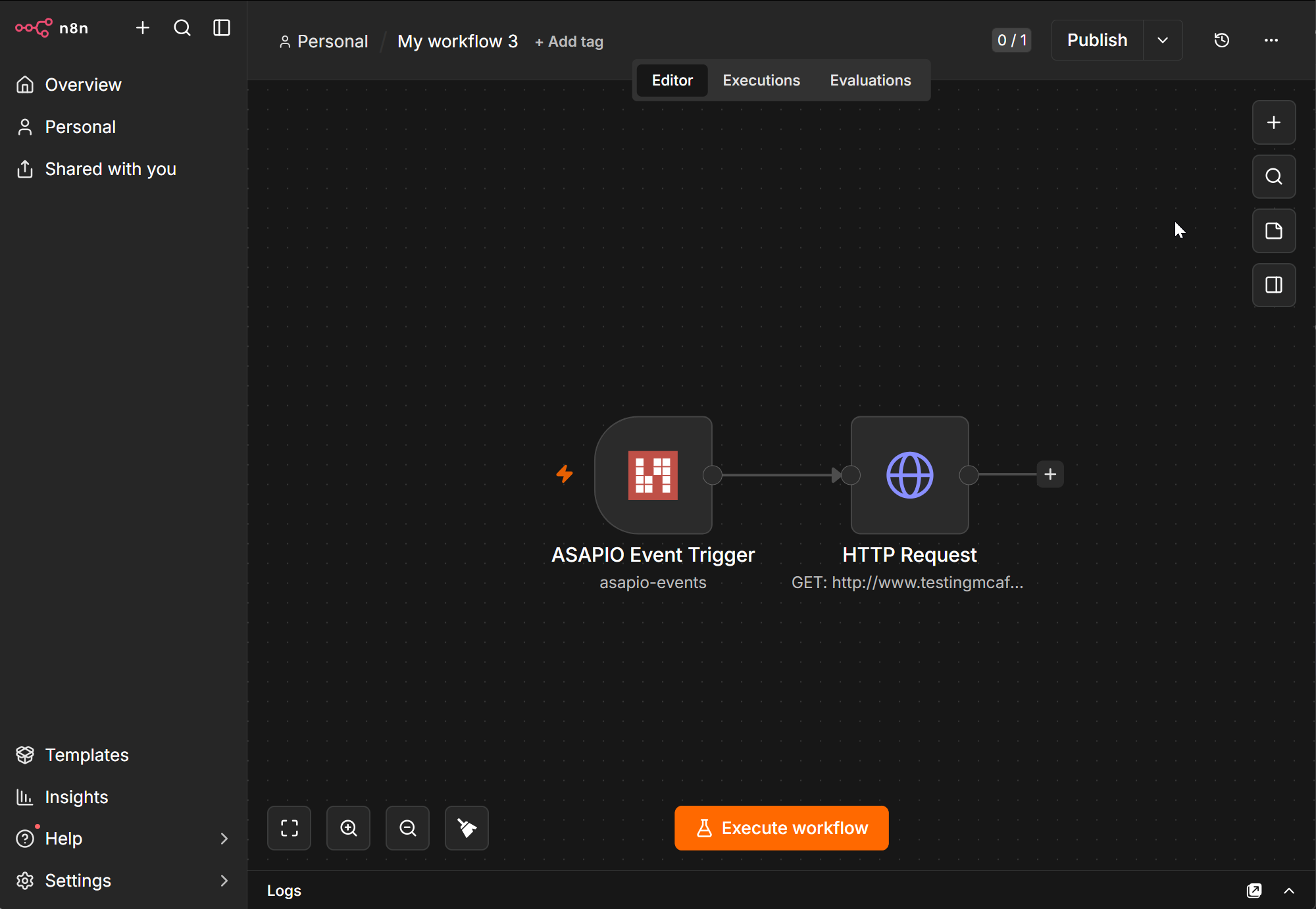Select the HTTP Request node
This screenshot has width=1316, height=909.
(x=910, y=475)
